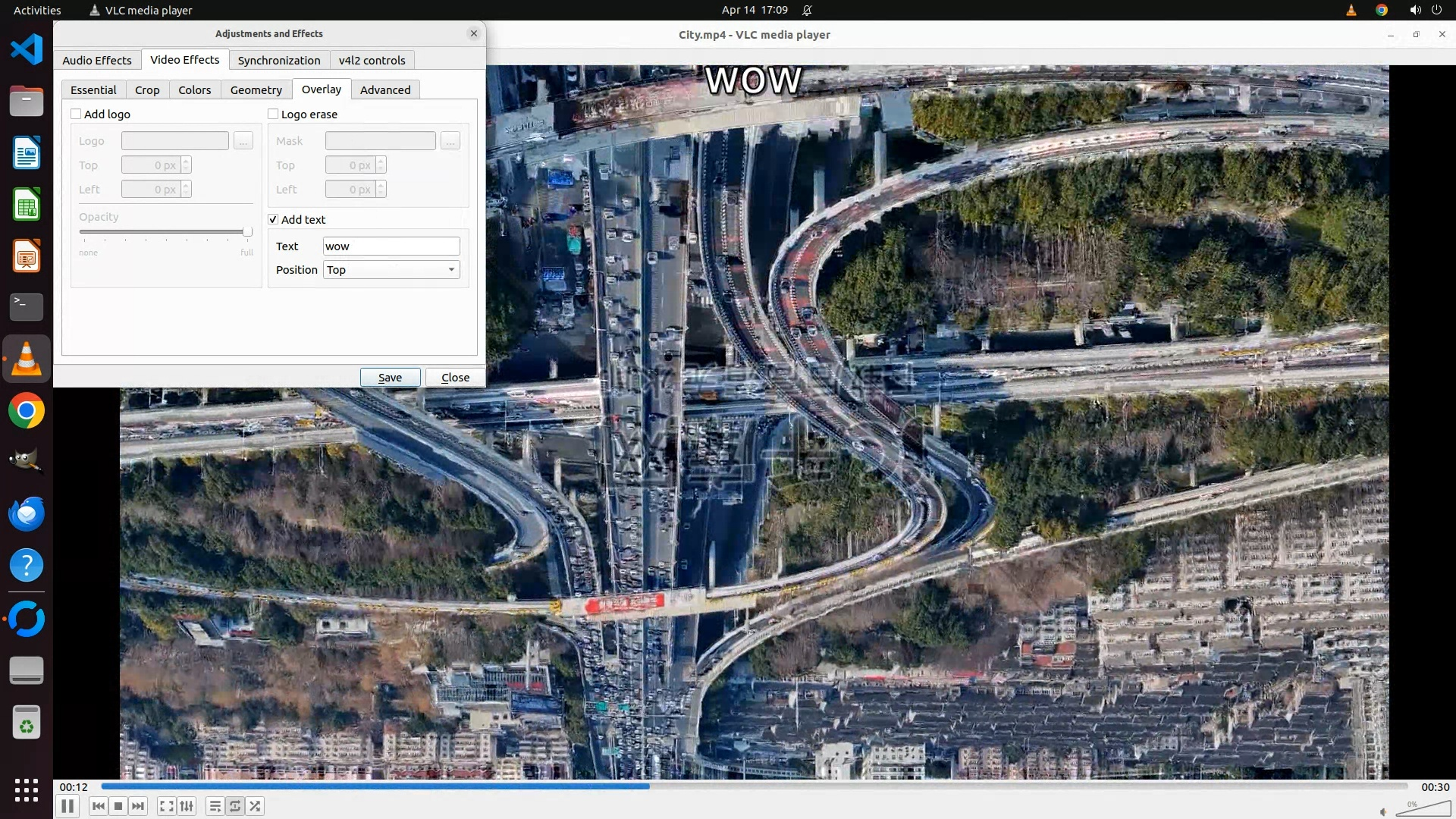
Task: Toggle the loop/repeat button
Action: pyautogui.click(x=235, y=806)
